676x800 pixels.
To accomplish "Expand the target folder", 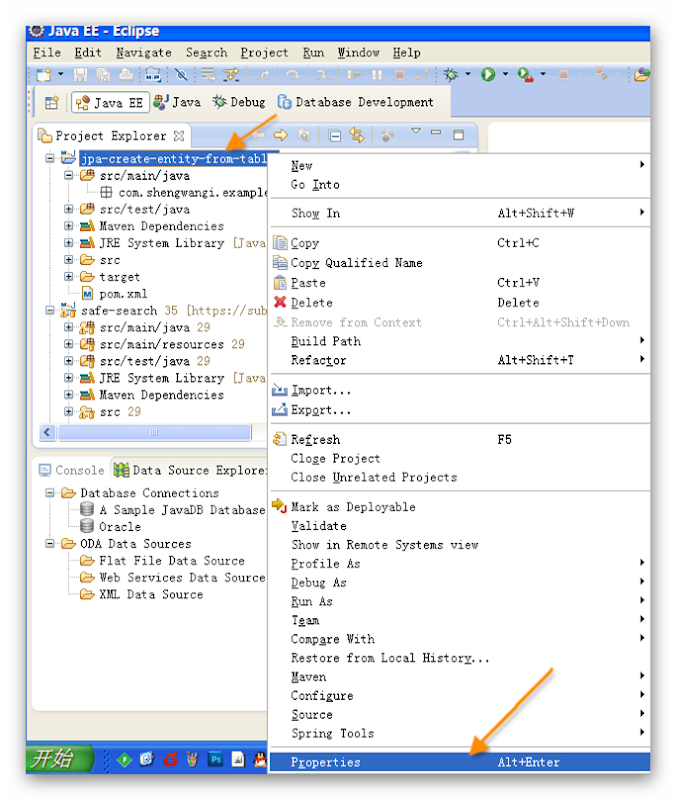I will [x=68, y=277].
